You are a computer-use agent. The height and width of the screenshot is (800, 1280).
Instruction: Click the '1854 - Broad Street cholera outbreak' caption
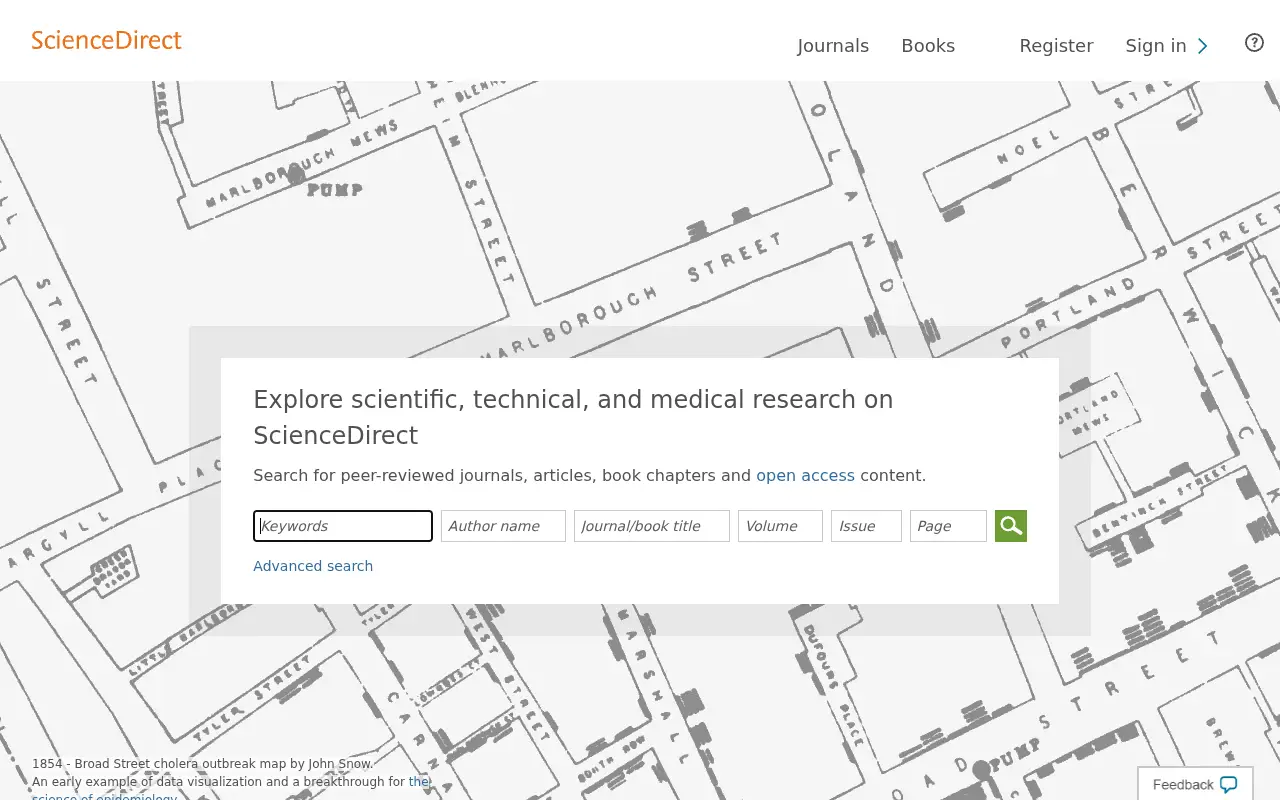[x=202, y=764]
